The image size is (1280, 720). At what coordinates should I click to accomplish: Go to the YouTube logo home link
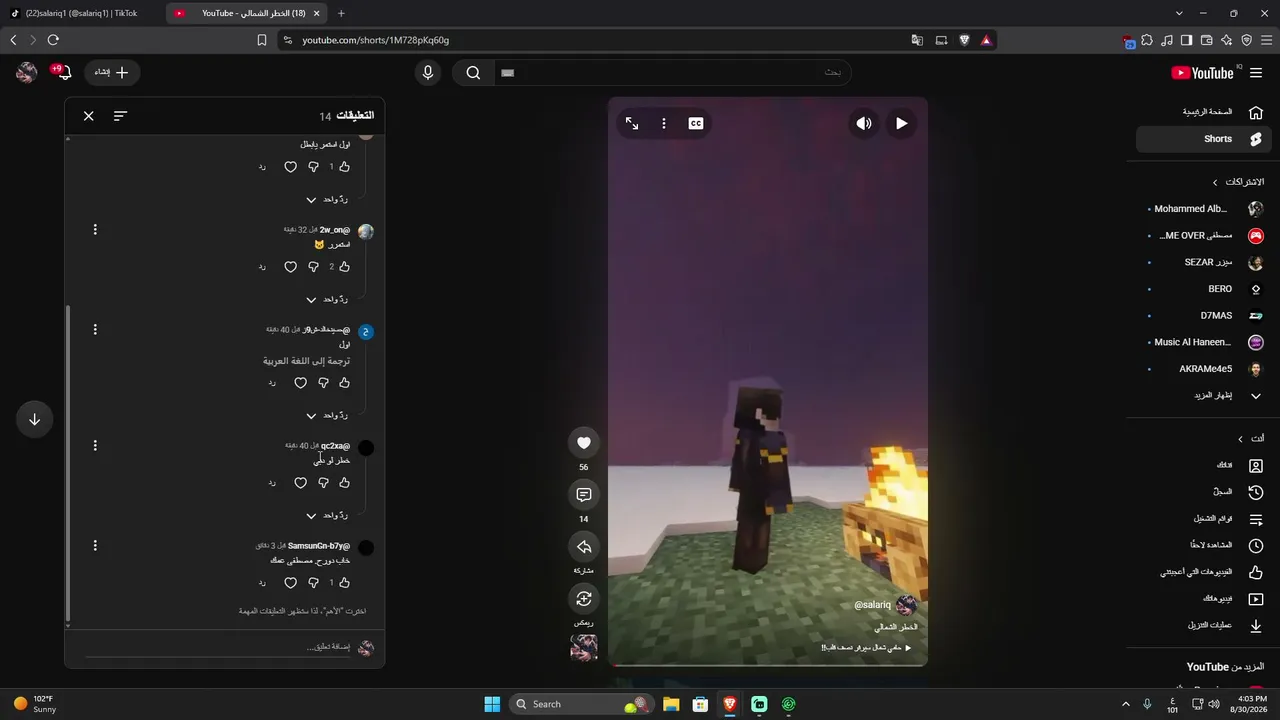point(1203,73)
